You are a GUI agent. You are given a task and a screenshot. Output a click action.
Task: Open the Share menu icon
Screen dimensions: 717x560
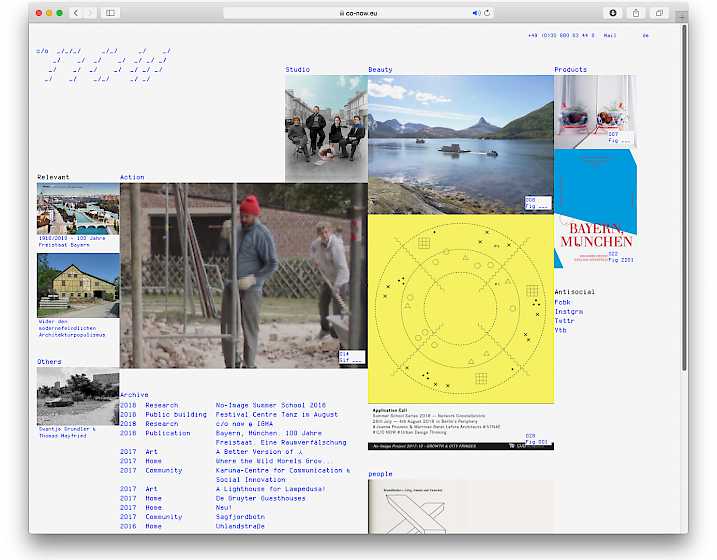[636, 13]
